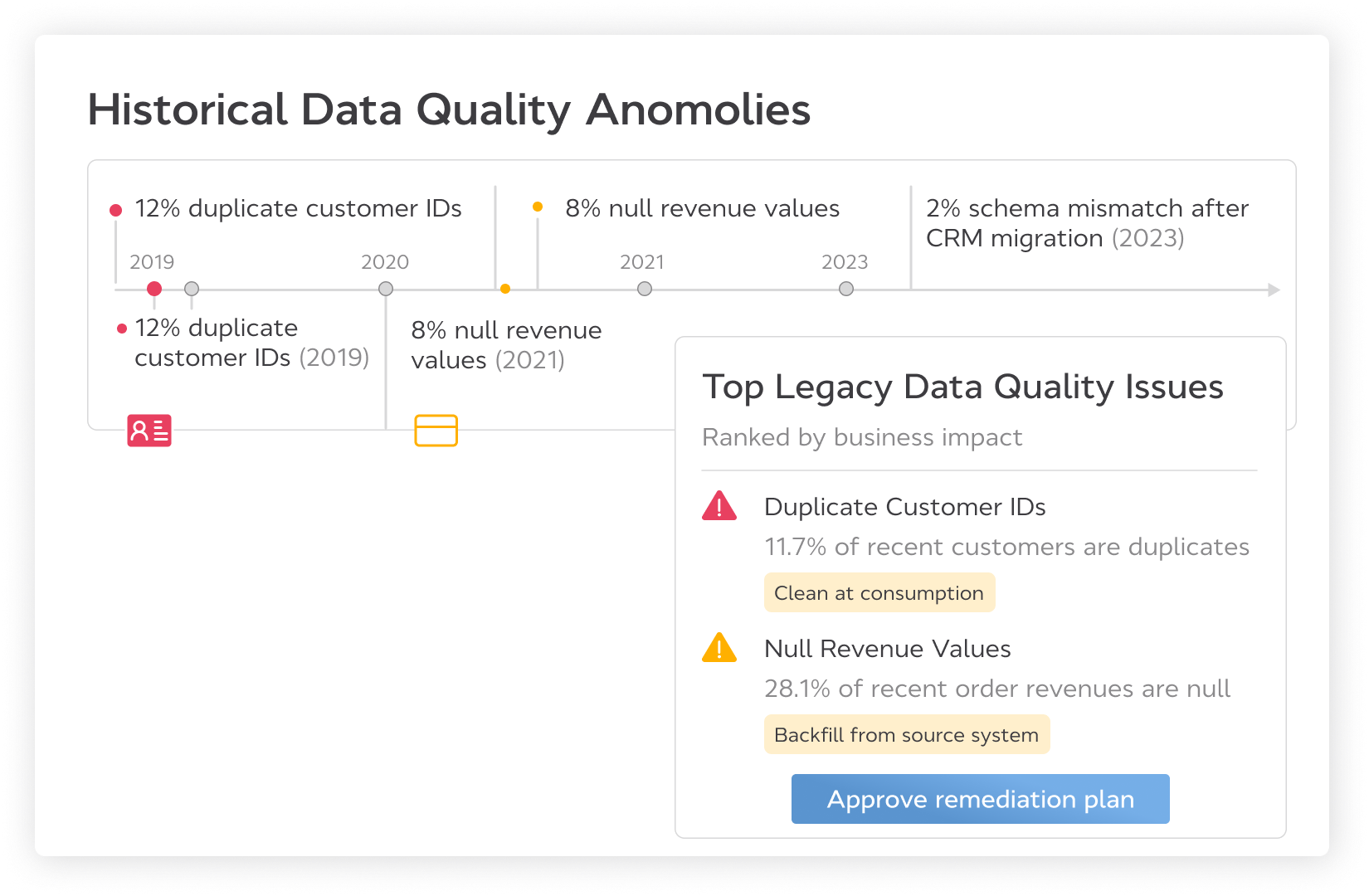Select the gray marker right after 2019
This screenshot has height=896, width=1369.
pos(192,289)
